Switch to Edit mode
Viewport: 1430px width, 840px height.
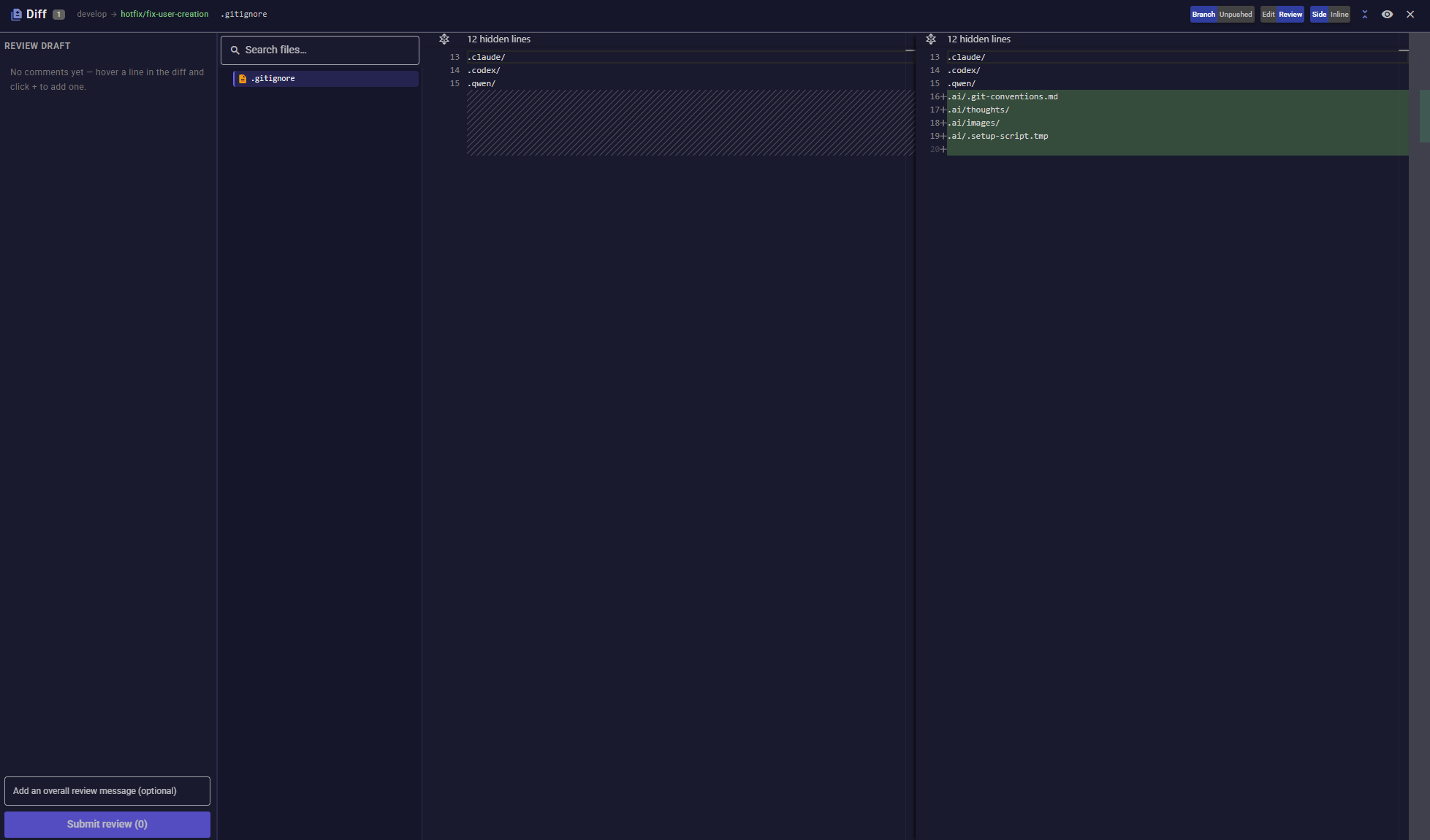click(x=1269, y=15)
